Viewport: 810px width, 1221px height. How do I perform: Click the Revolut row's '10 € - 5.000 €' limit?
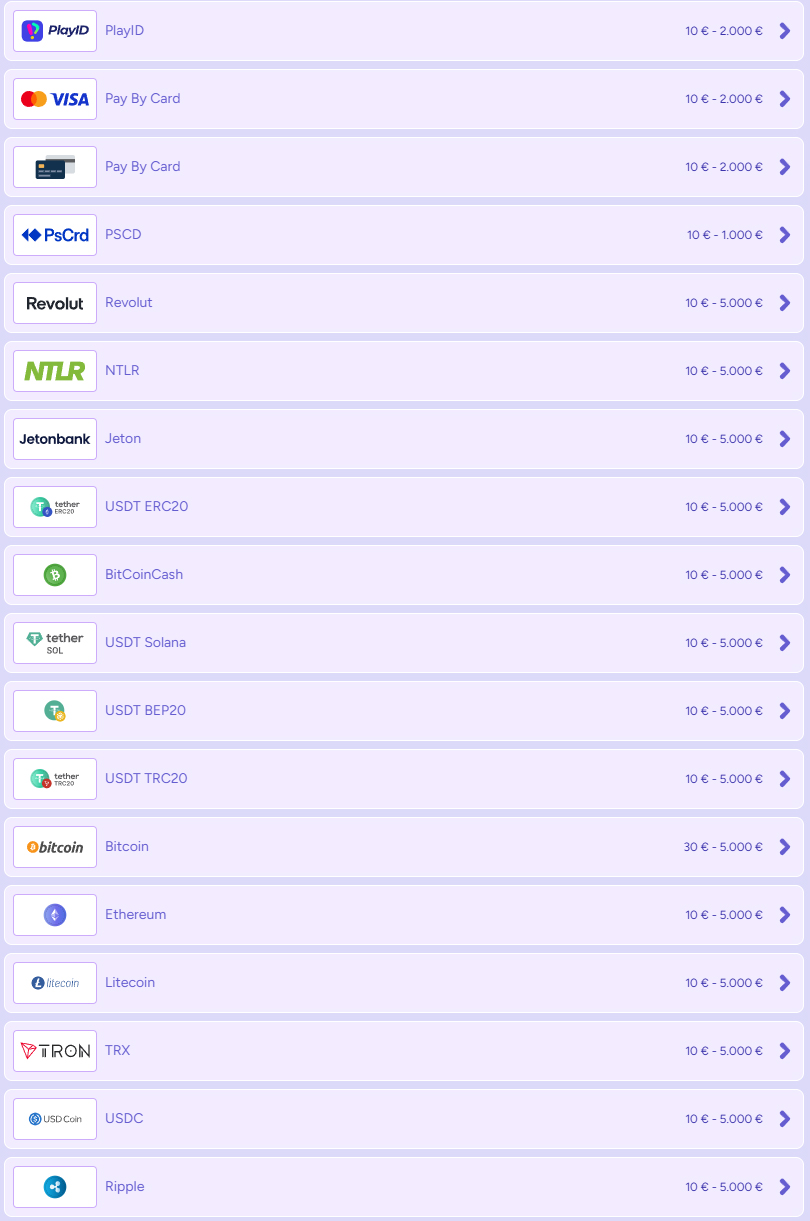(x=724, y=303)
